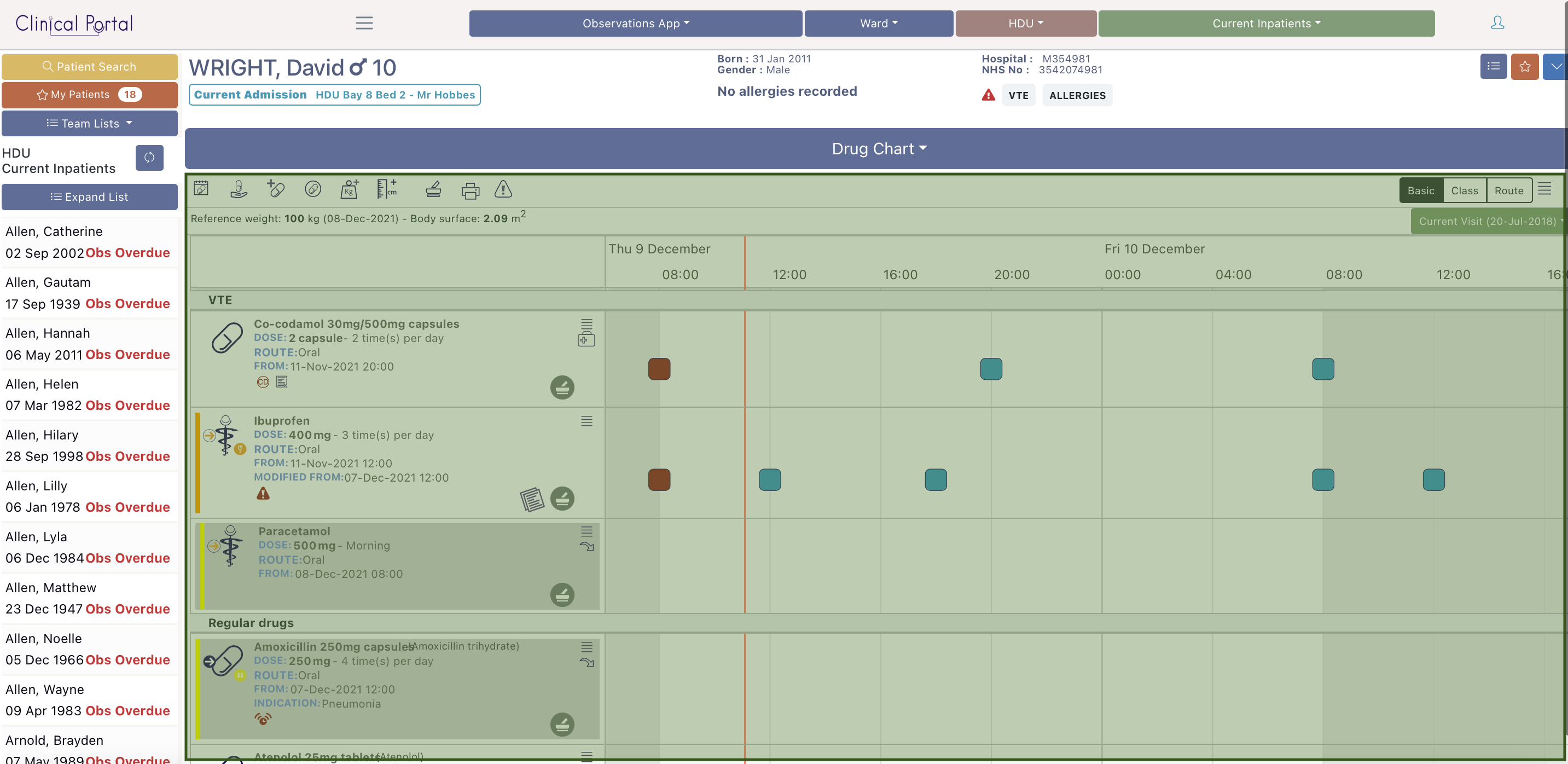Switch drug chart to Route view

click(1508, 190)
